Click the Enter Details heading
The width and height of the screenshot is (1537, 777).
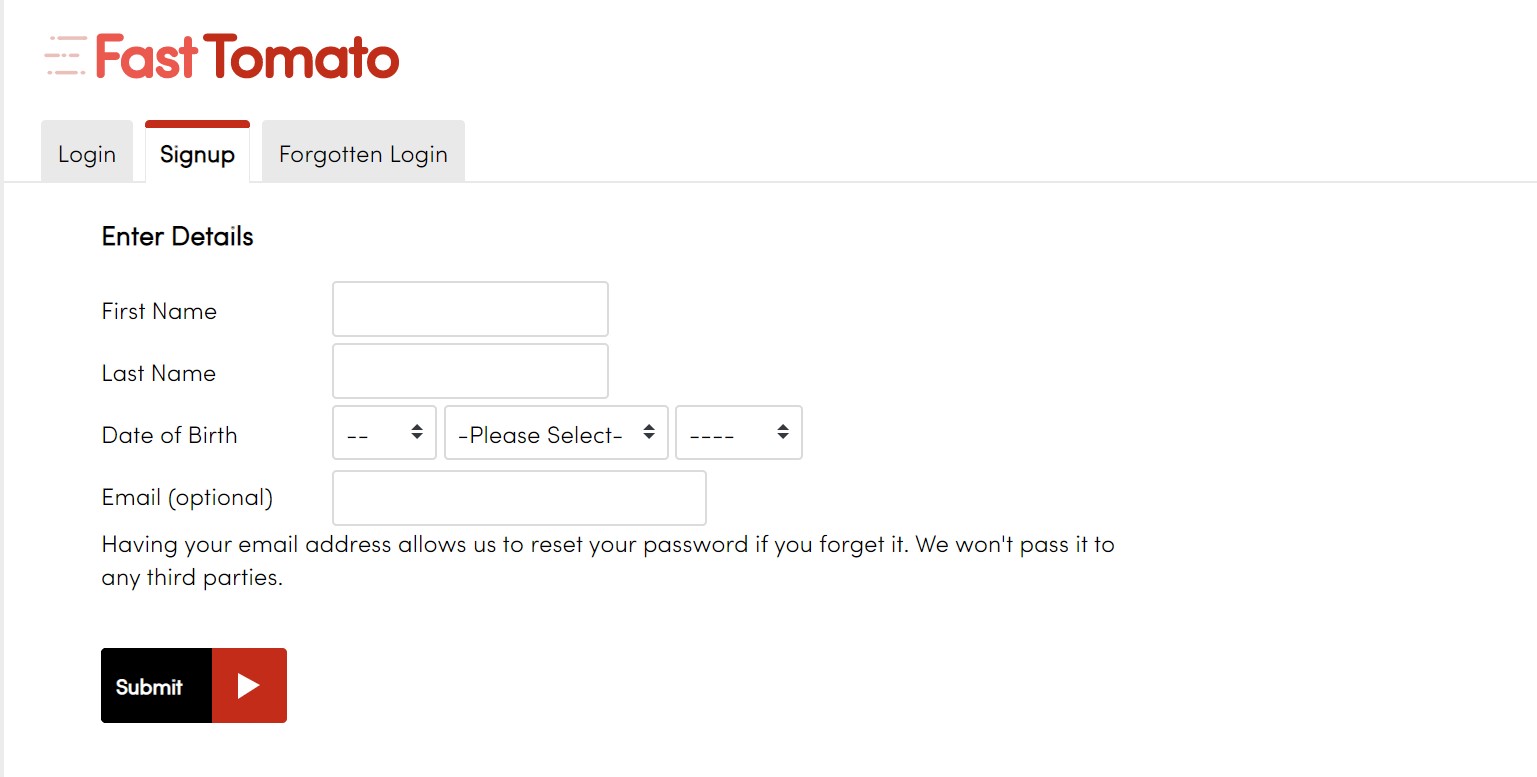(x=177, y=237)
